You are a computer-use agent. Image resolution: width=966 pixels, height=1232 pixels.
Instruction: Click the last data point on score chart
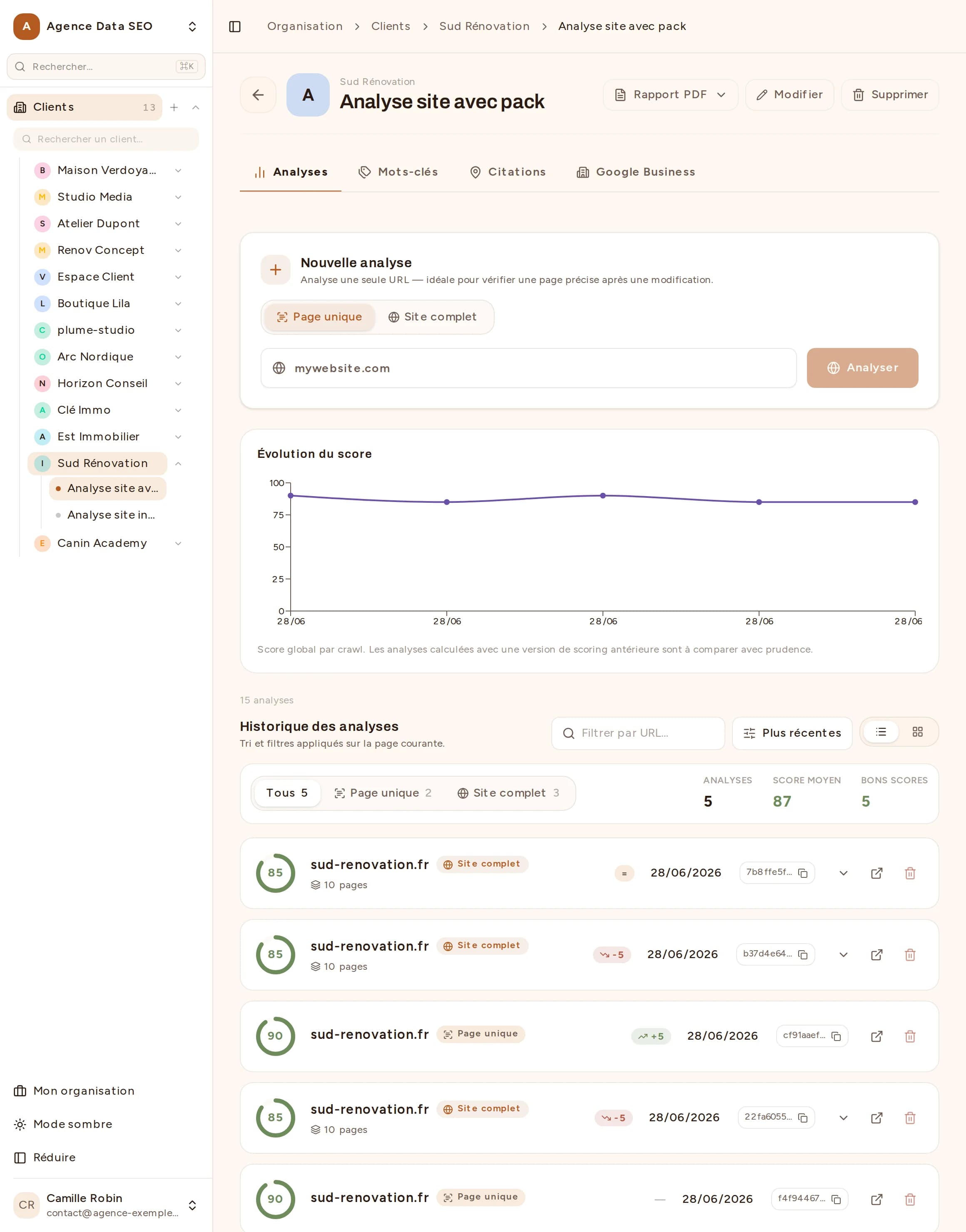(x=915, y=502)
